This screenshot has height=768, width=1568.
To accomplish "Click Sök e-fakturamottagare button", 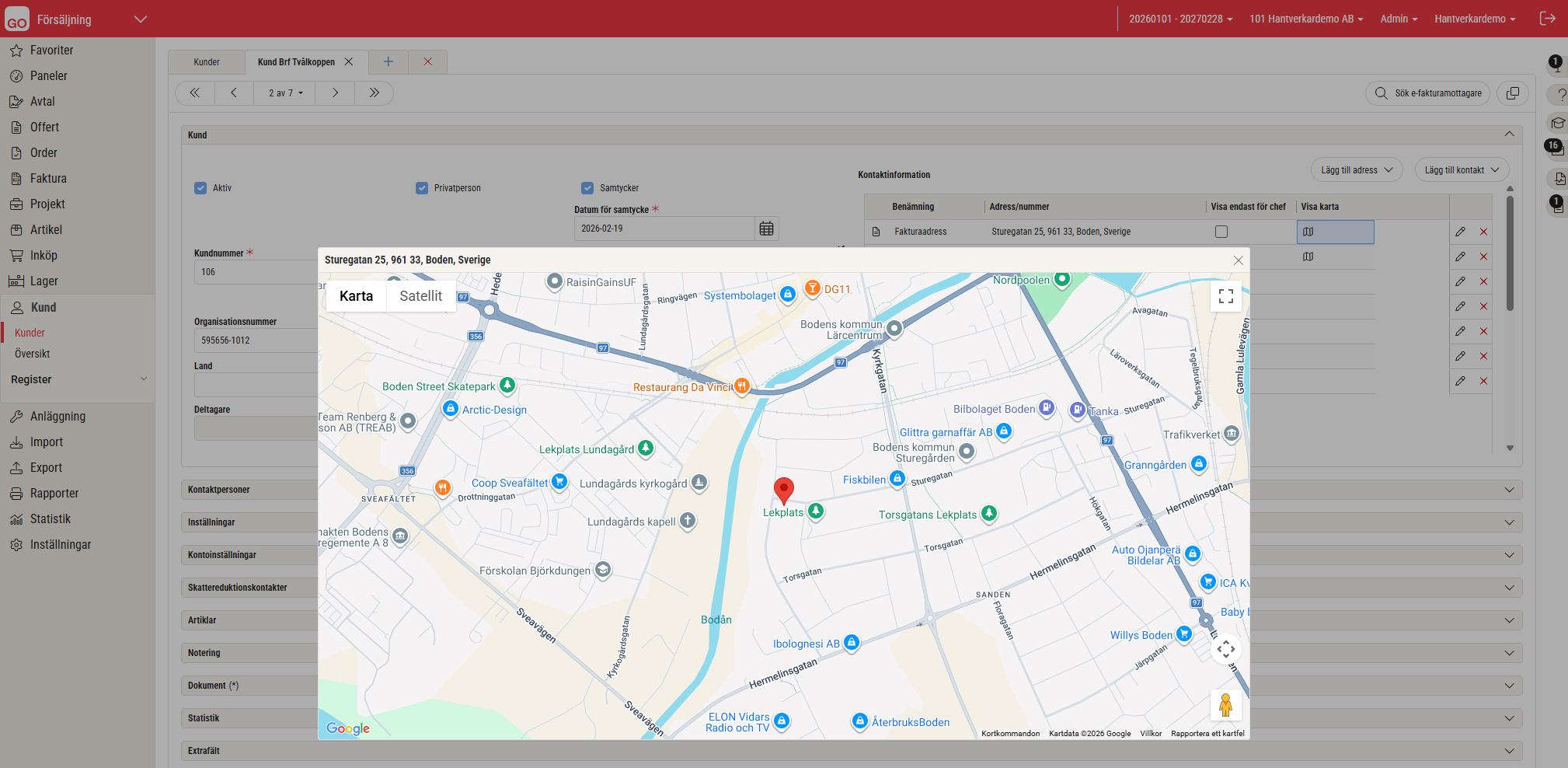I will click(1428, 93).
